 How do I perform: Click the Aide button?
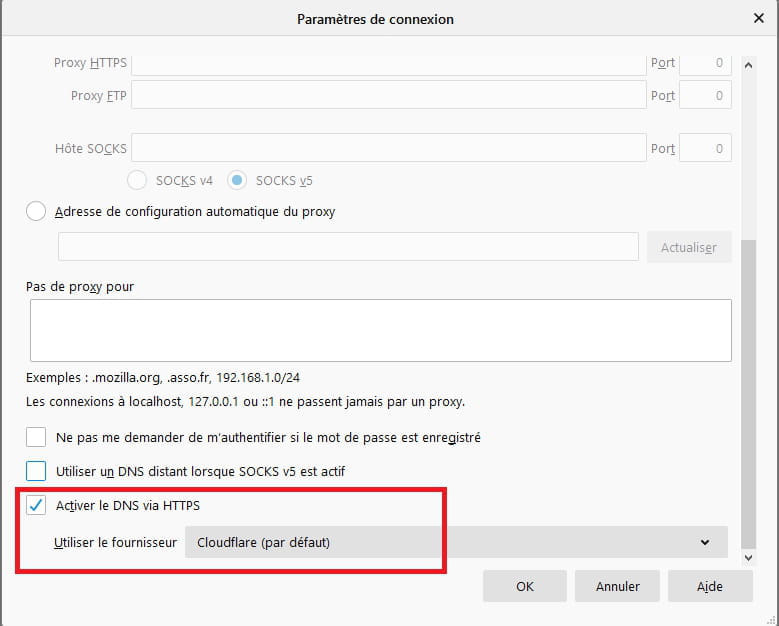tap(710, 586)
